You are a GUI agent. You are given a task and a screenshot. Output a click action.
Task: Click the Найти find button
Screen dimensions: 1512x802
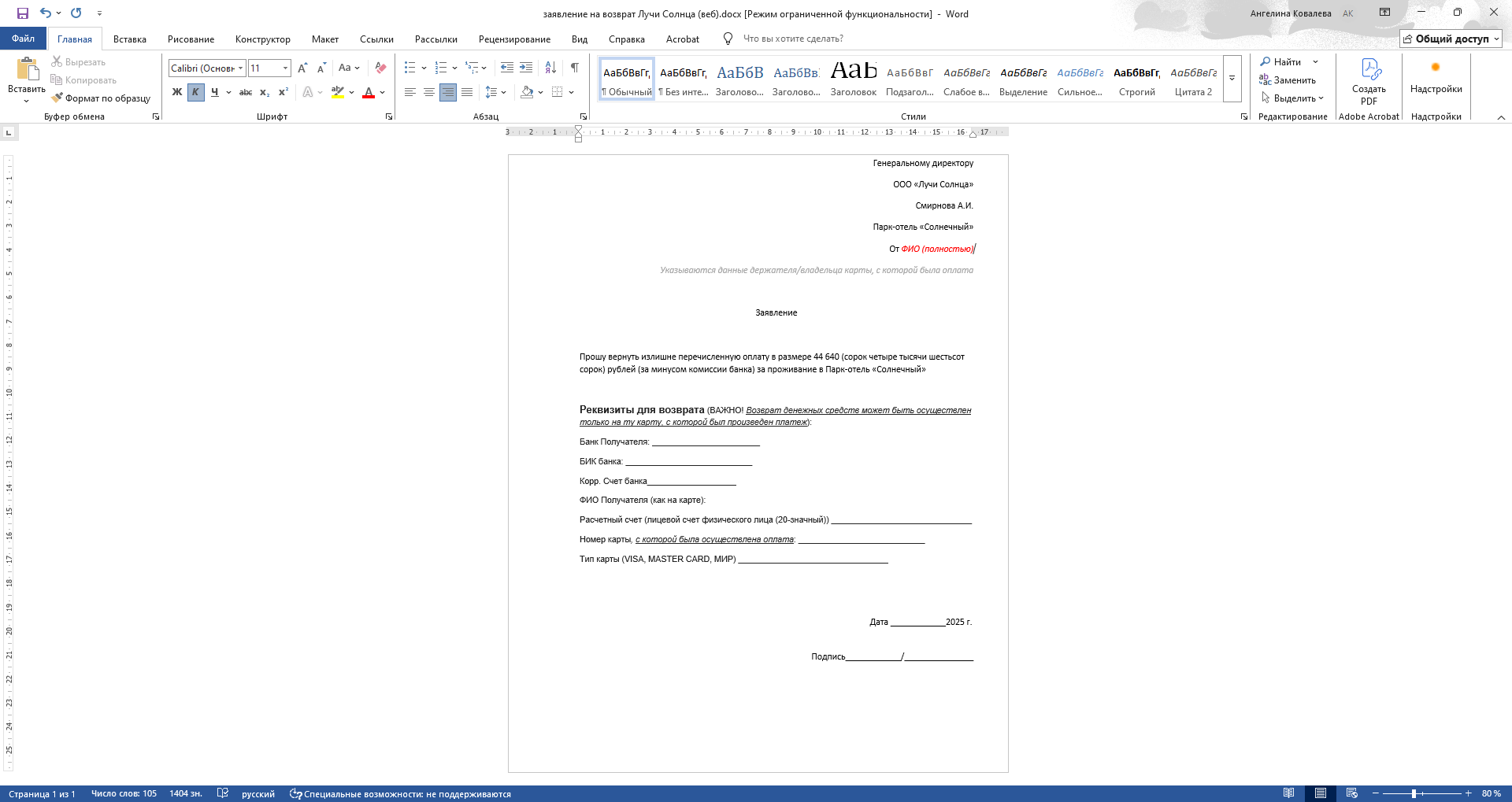click(x=1281, y=61)
